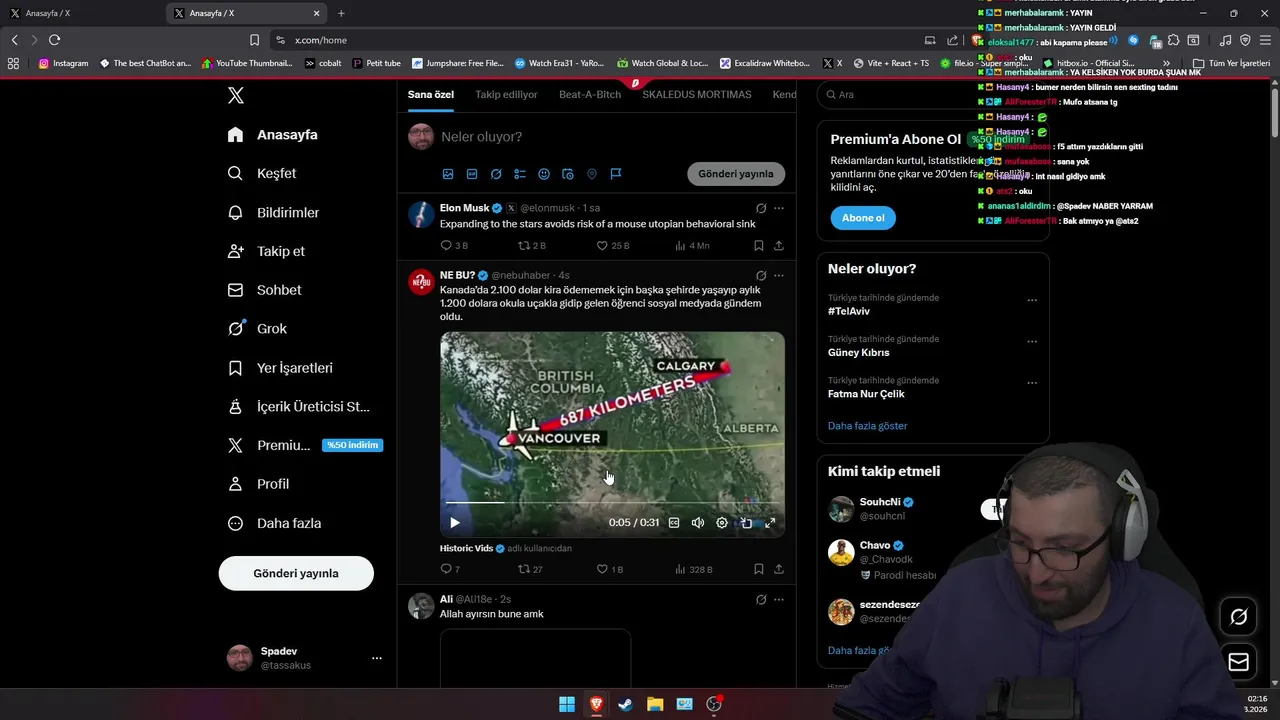Like Elon Musk's post

[612, 245]
